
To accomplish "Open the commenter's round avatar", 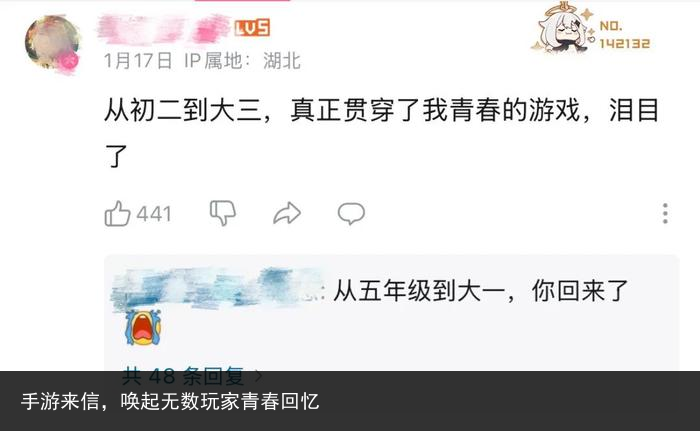I will coord(52,42).
